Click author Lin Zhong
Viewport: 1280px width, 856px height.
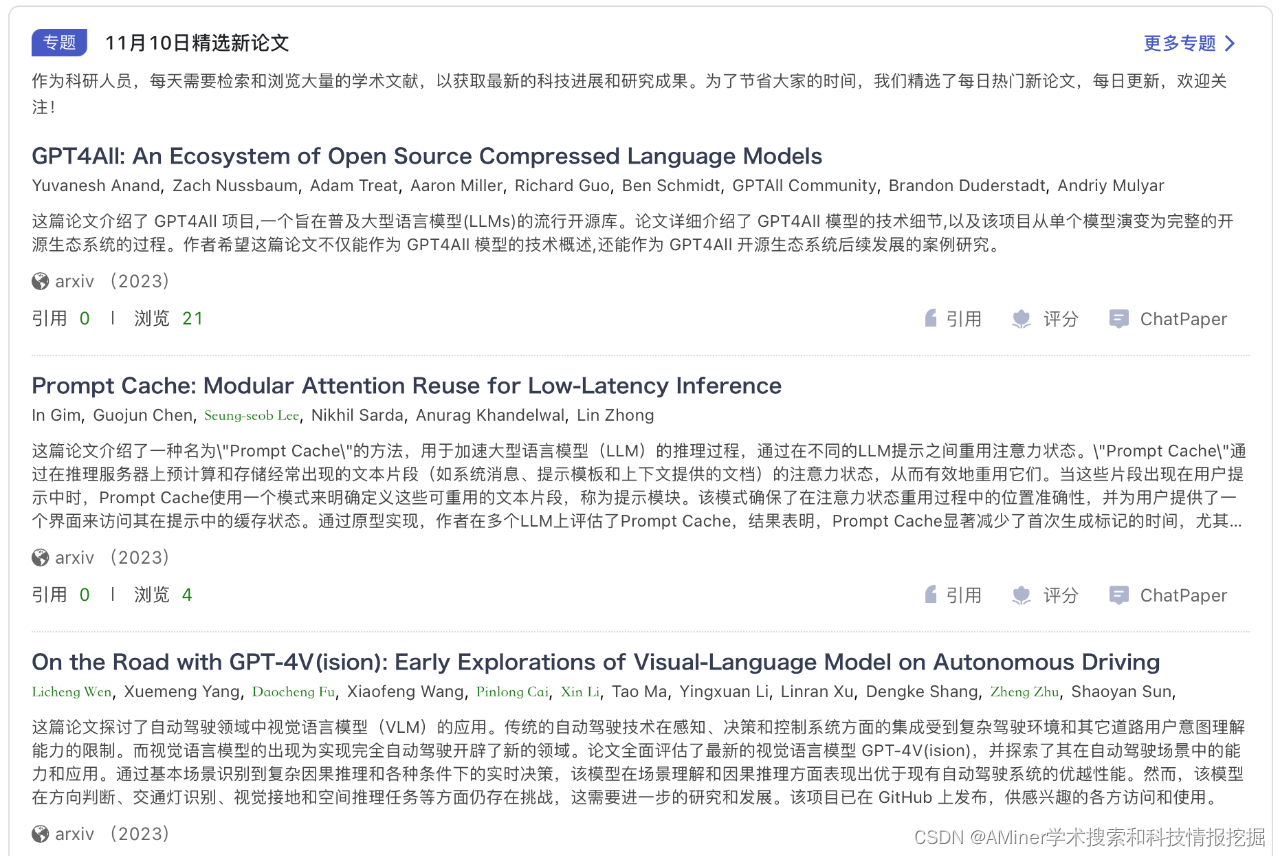[617, 415]
